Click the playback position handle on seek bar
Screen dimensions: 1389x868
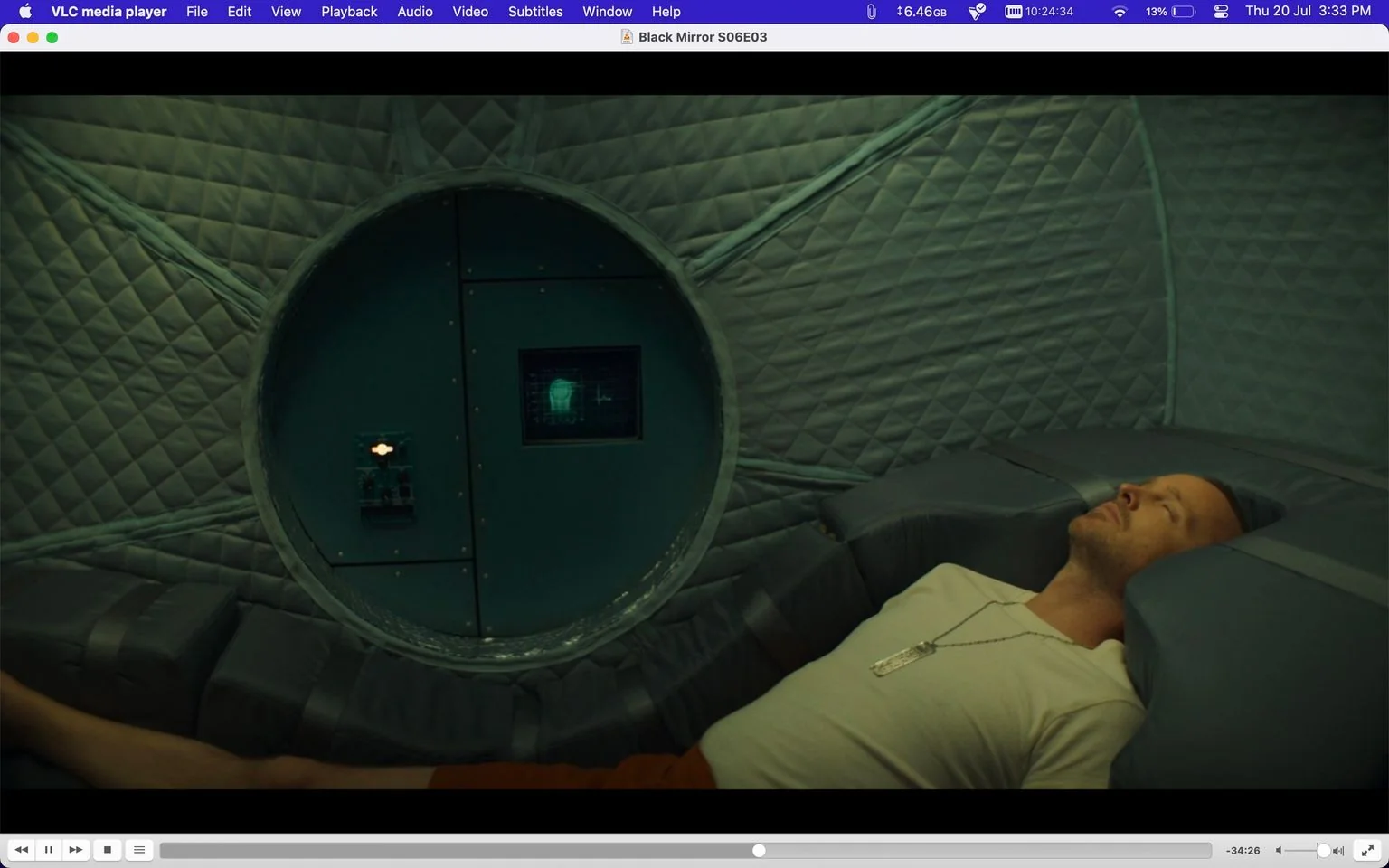tap(759, 851)
